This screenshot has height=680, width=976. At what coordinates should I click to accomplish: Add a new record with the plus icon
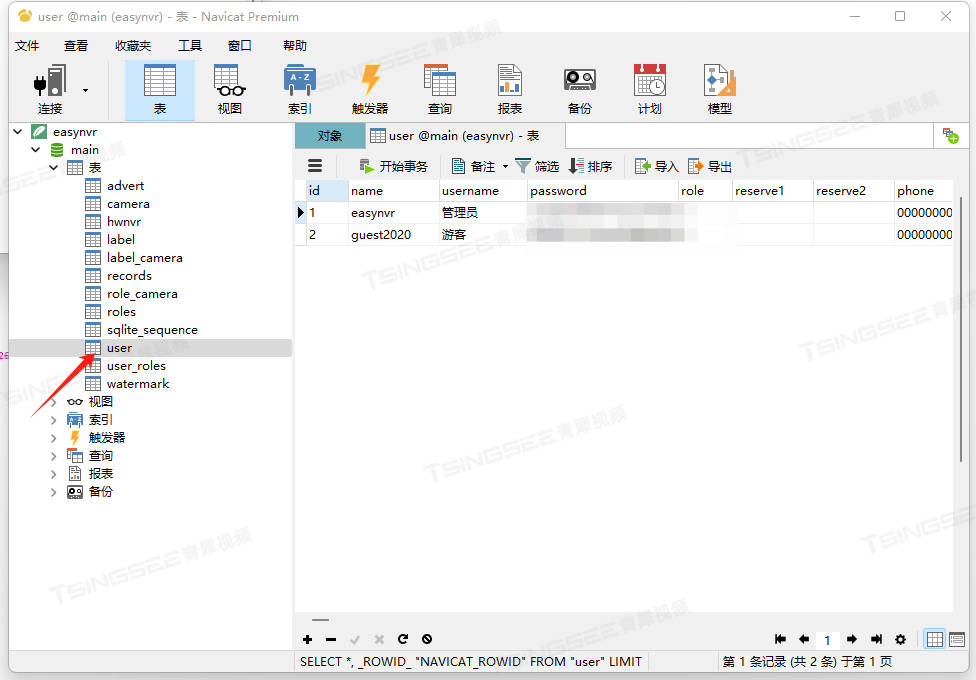coord(307,639)
